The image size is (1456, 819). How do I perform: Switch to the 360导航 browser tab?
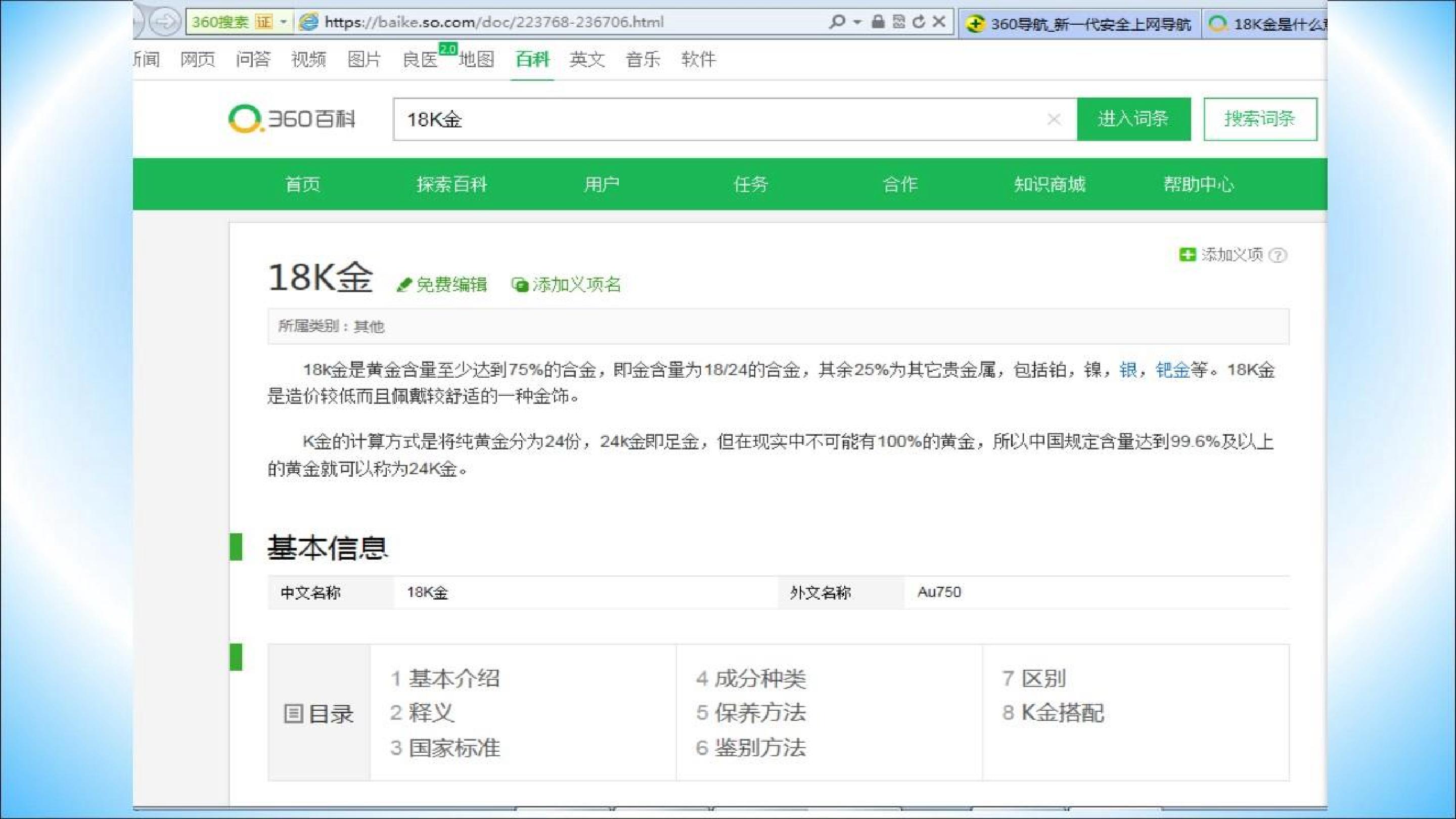(1079, 24)
